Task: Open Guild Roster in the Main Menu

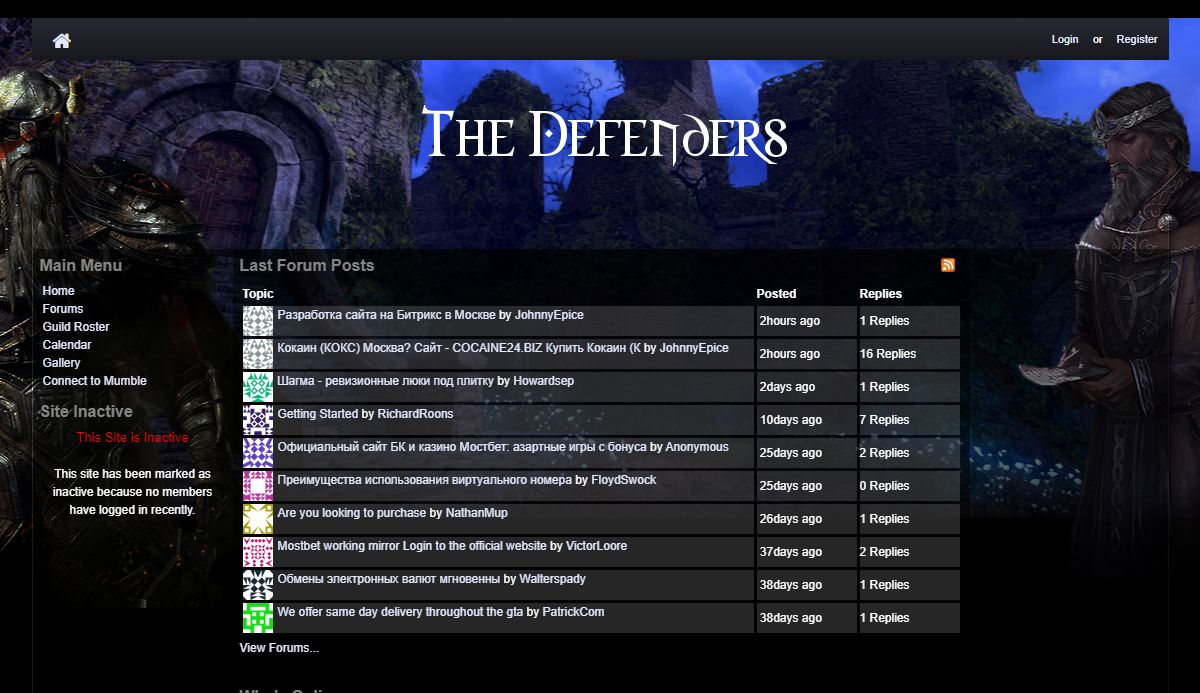Action: (76, 327)
